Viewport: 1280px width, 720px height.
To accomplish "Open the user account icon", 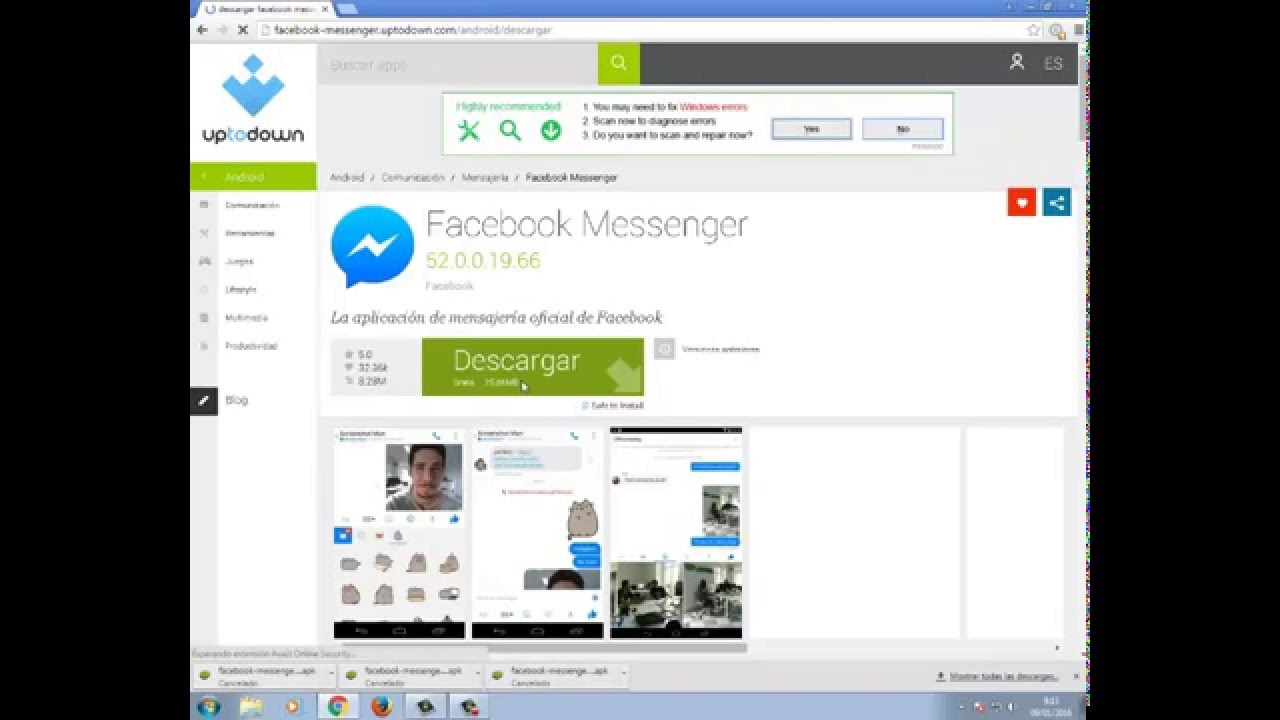I will (1017, 62).
